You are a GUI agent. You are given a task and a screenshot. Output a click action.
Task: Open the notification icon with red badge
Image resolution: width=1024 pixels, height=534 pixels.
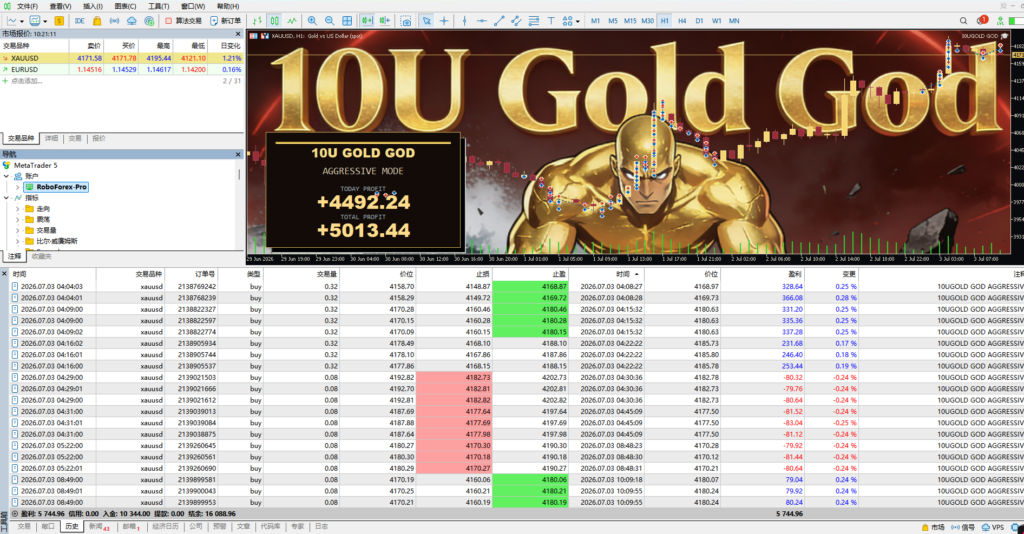(x=982, y=21)
